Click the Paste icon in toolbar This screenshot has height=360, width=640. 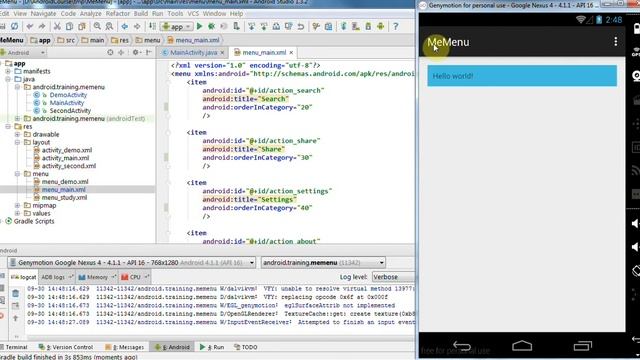82,27
